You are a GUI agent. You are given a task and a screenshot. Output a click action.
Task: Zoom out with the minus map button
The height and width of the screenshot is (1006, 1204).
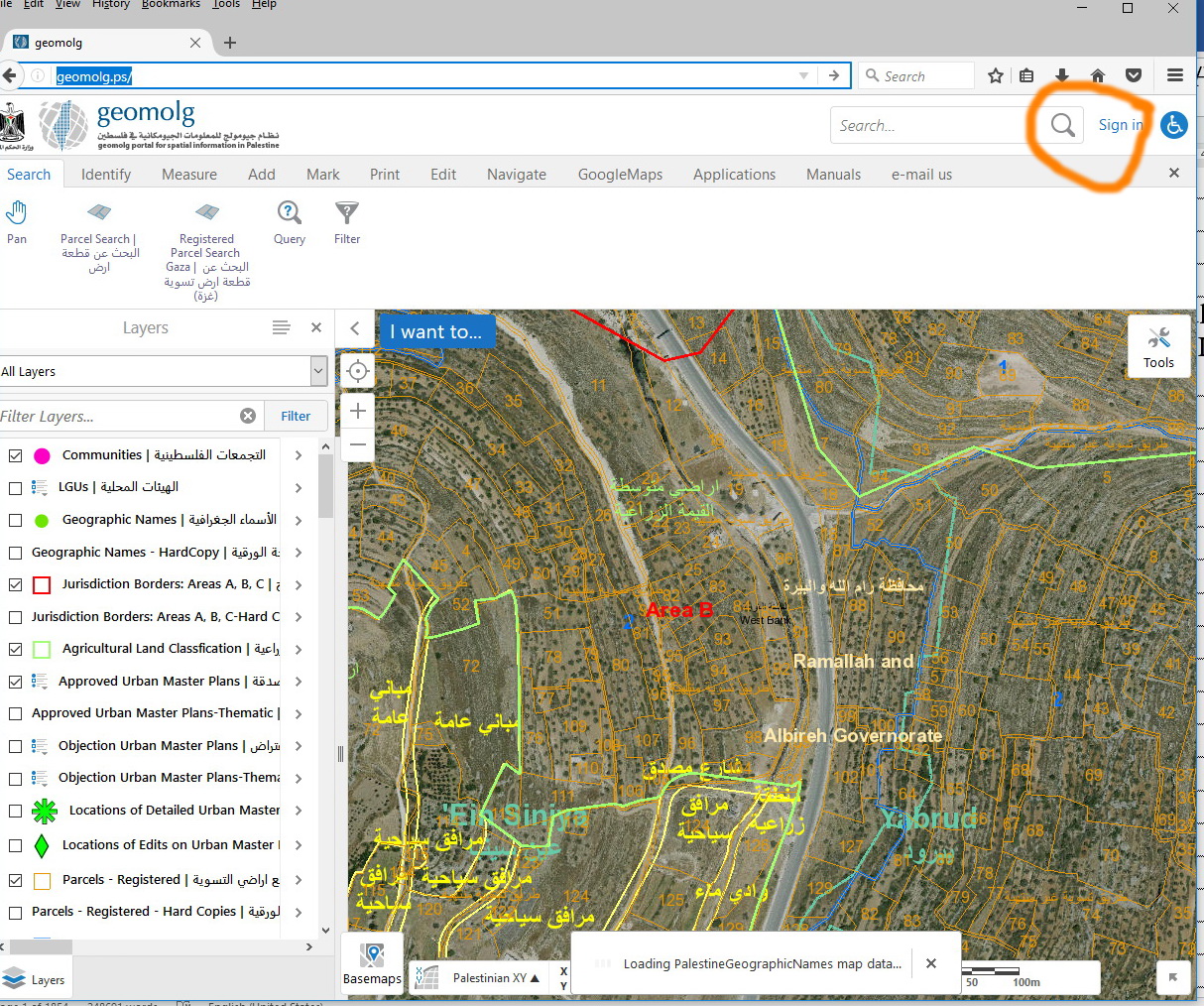pos(358,444)
